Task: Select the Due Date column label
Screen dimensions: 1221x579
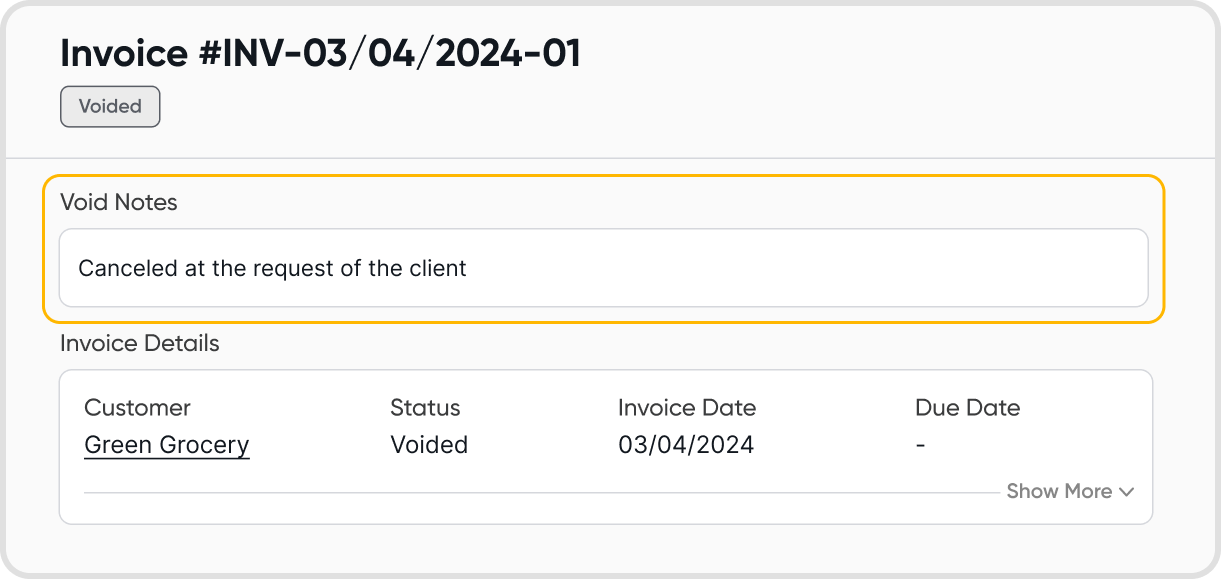Action: click(967, 408)
